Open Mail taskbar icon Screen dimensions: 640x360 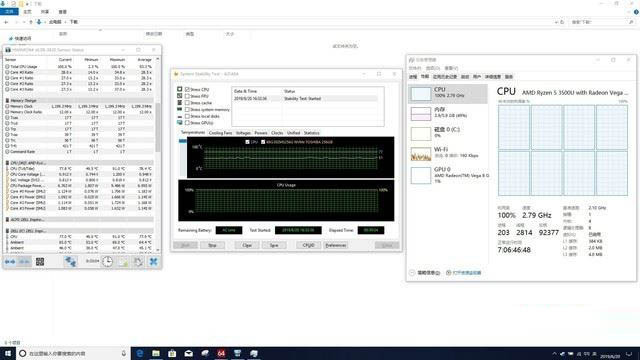[x=189, y=353]
